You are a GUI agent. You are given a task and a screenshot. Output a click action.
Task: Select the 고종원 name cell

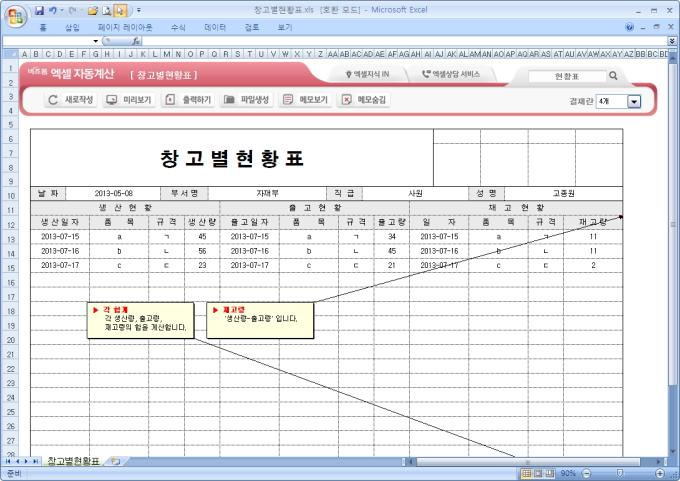click(563, 193)
